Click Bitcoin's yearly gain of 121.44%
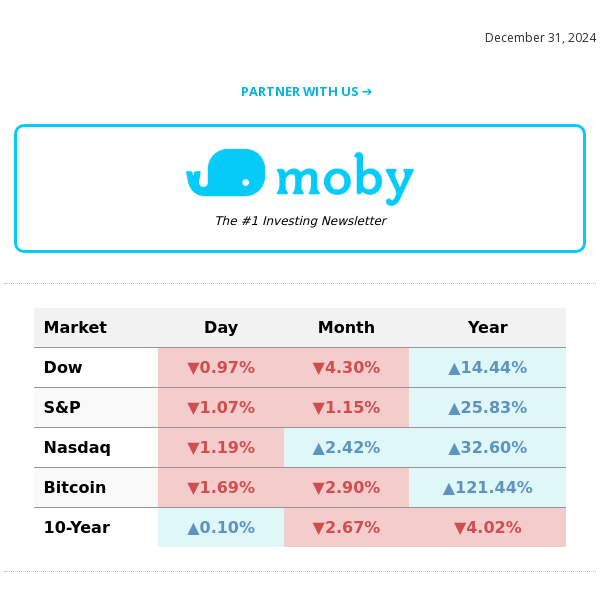 click(x=487, y=488)
